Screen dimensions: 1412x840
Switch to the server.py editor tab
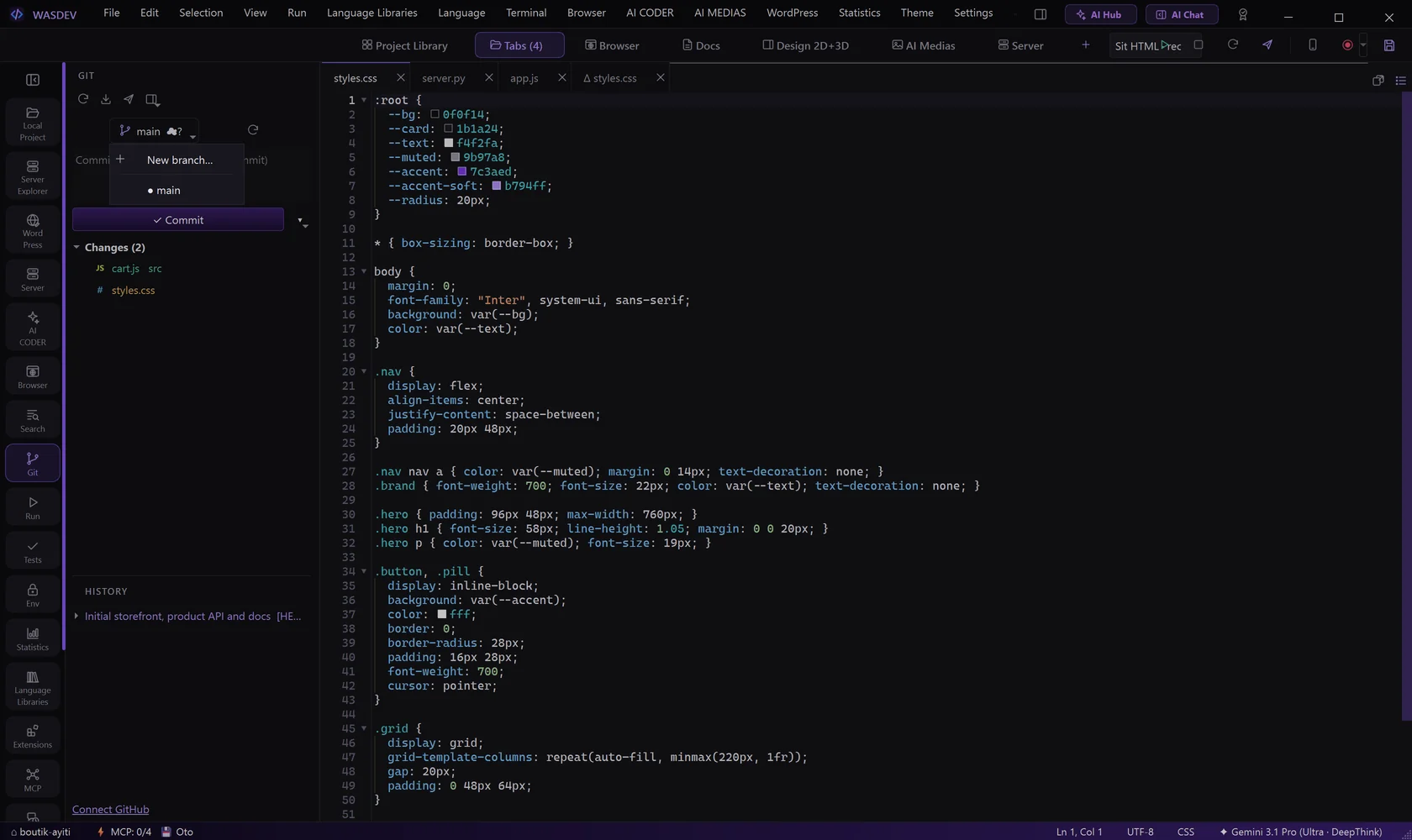click(444, 78)
